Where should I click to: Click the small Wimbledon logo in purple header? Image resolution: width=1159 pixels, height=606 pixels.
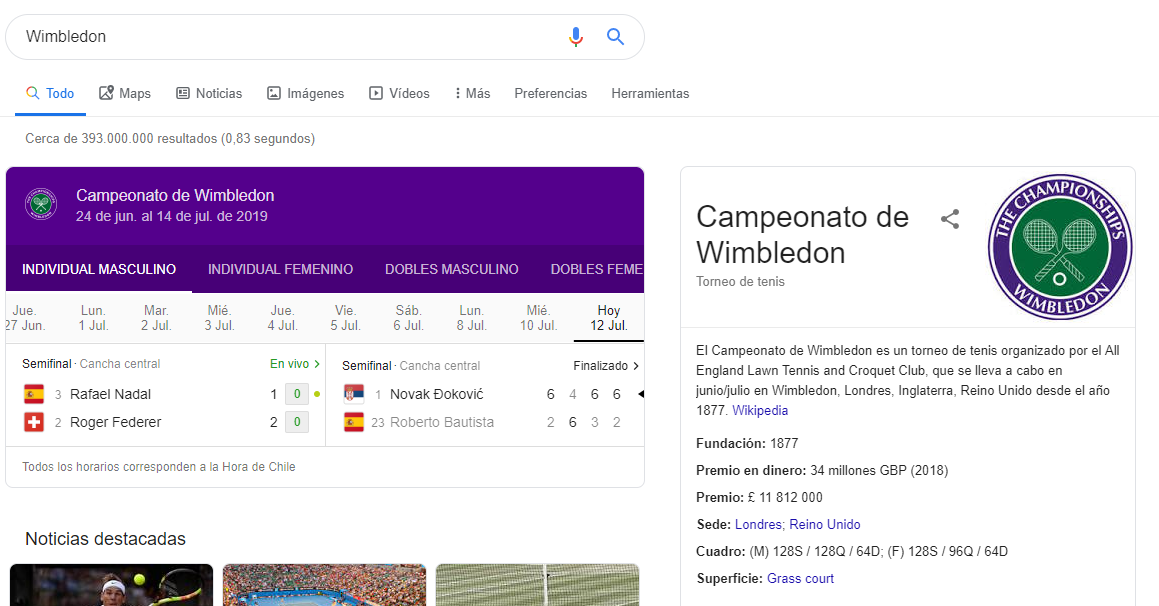pos(41,205)
